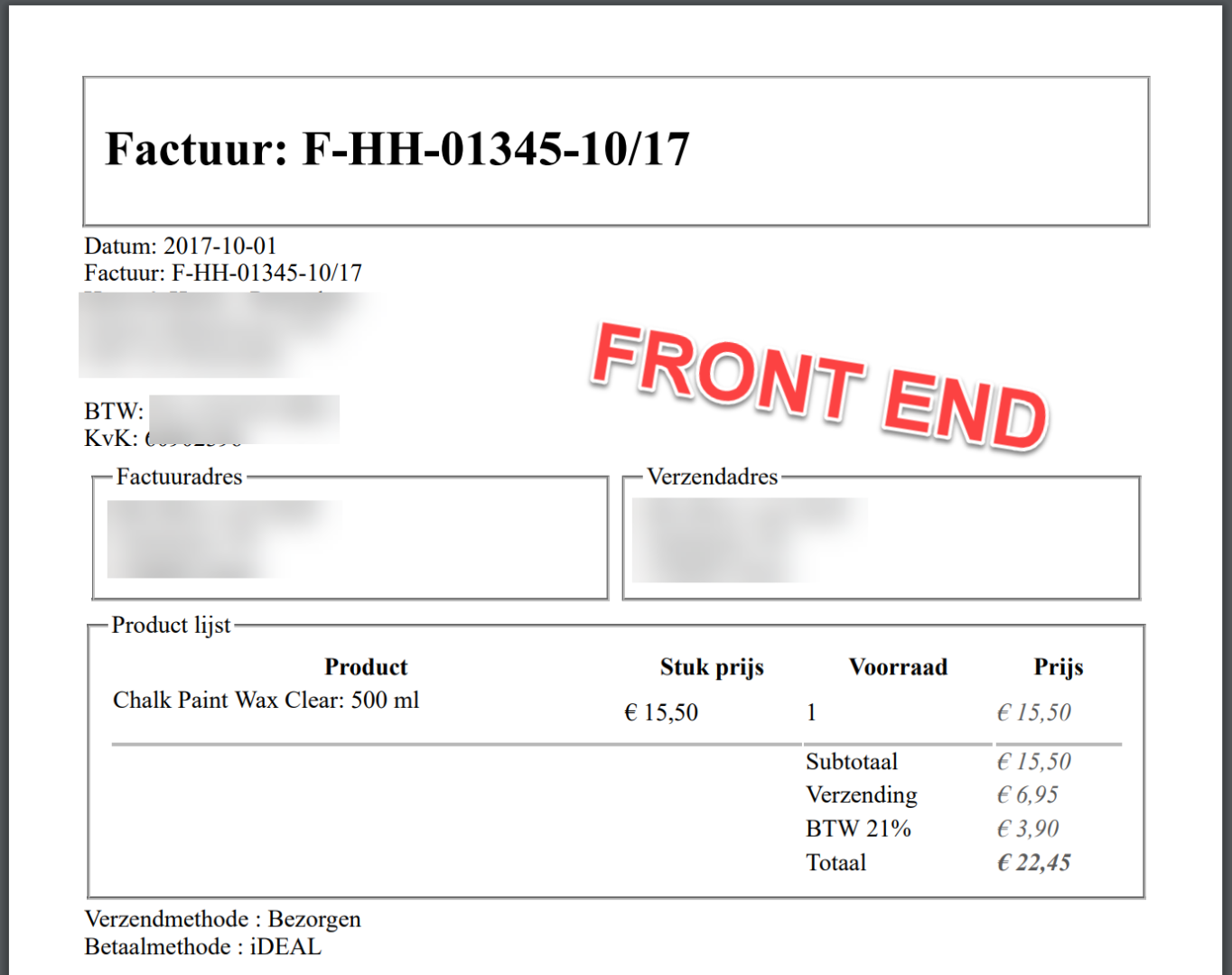Click the Factuur number line below Datum
The image size is (1232, 975).
(x=223, y=273)
